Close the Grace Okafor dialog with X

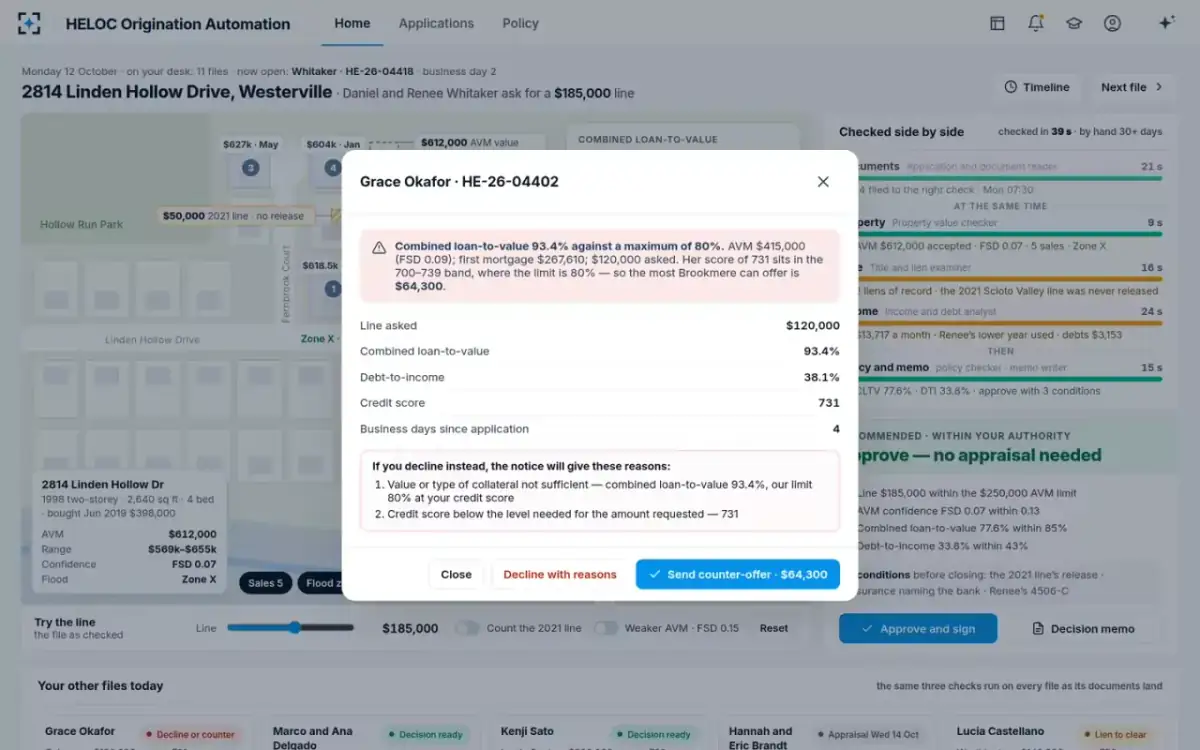[x=823, y=181]
